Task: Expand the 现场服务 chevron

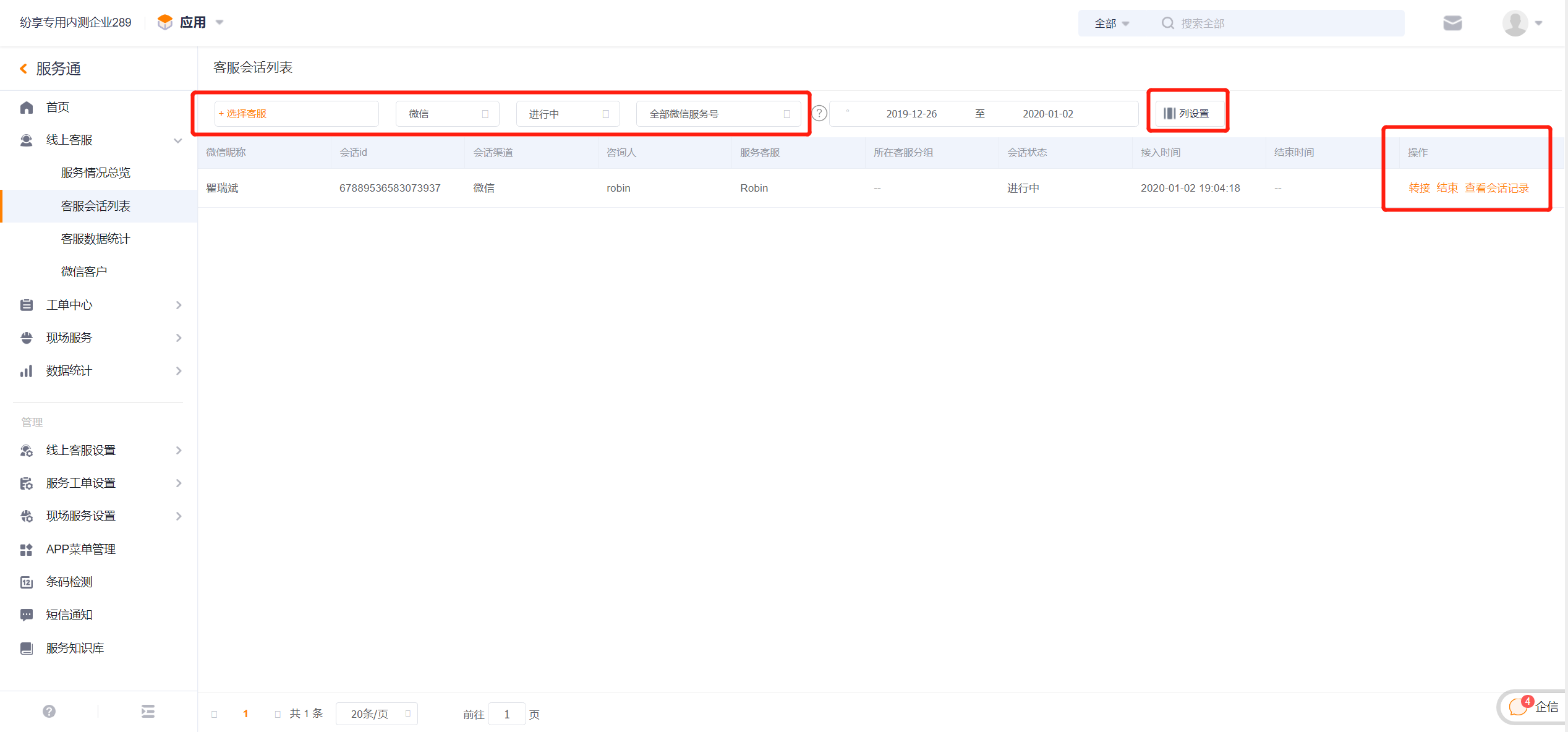Action: (x=179, y=338)
